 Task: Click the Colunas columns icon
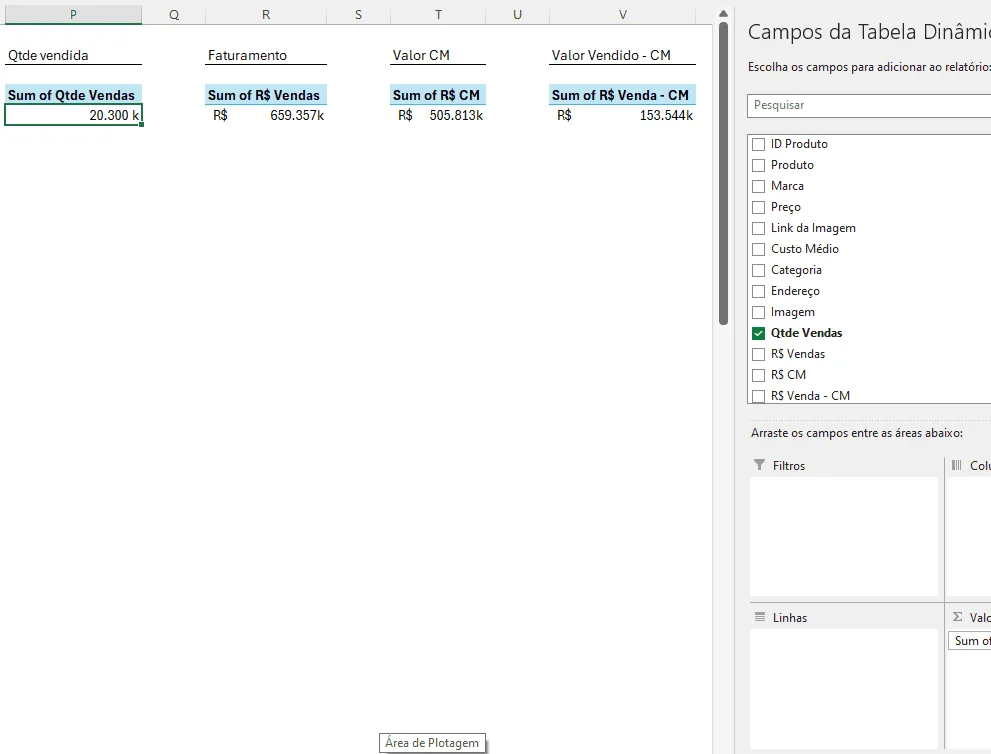956,465
